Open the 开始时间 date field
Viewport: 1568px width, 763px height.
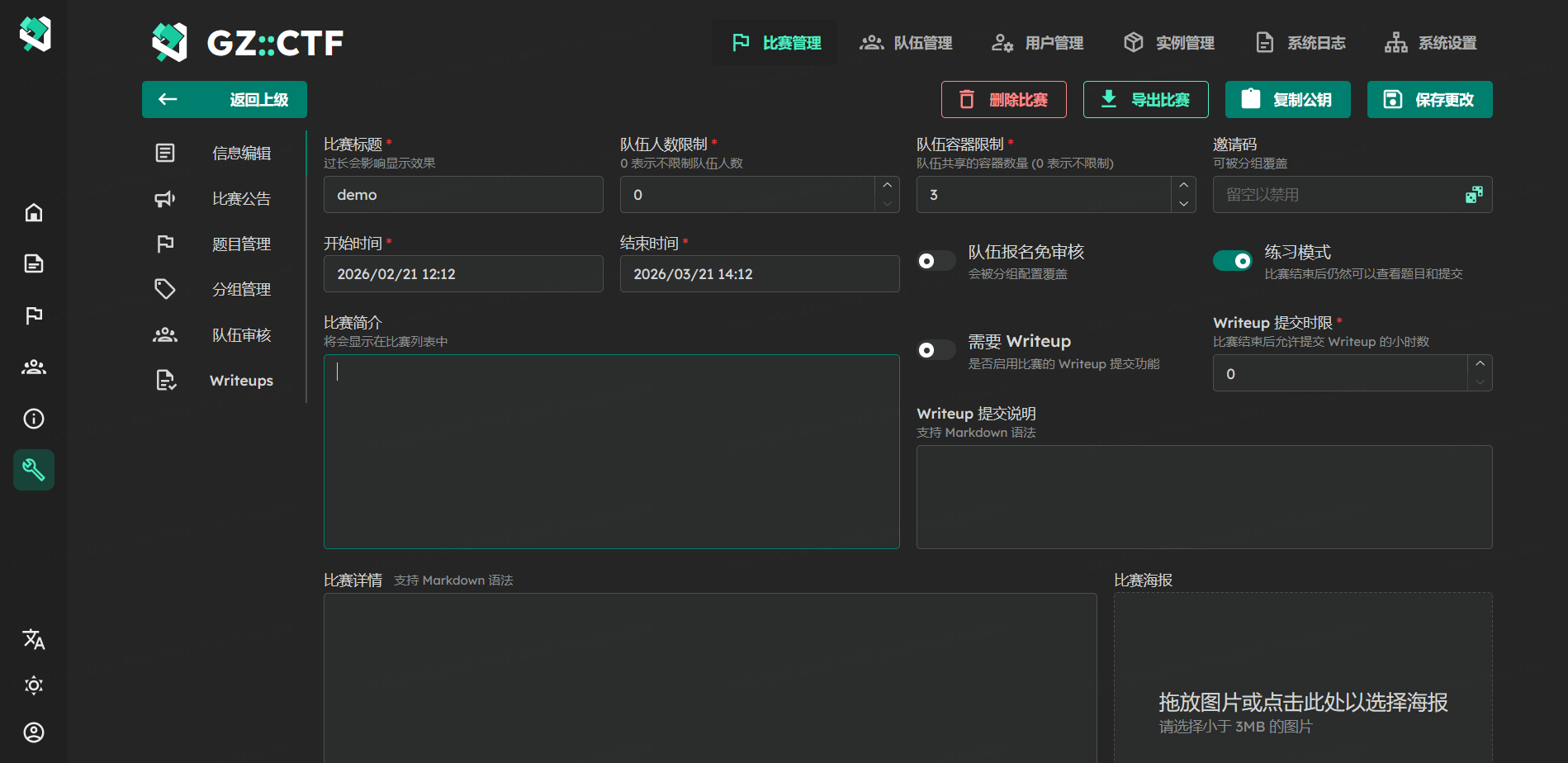463,274
